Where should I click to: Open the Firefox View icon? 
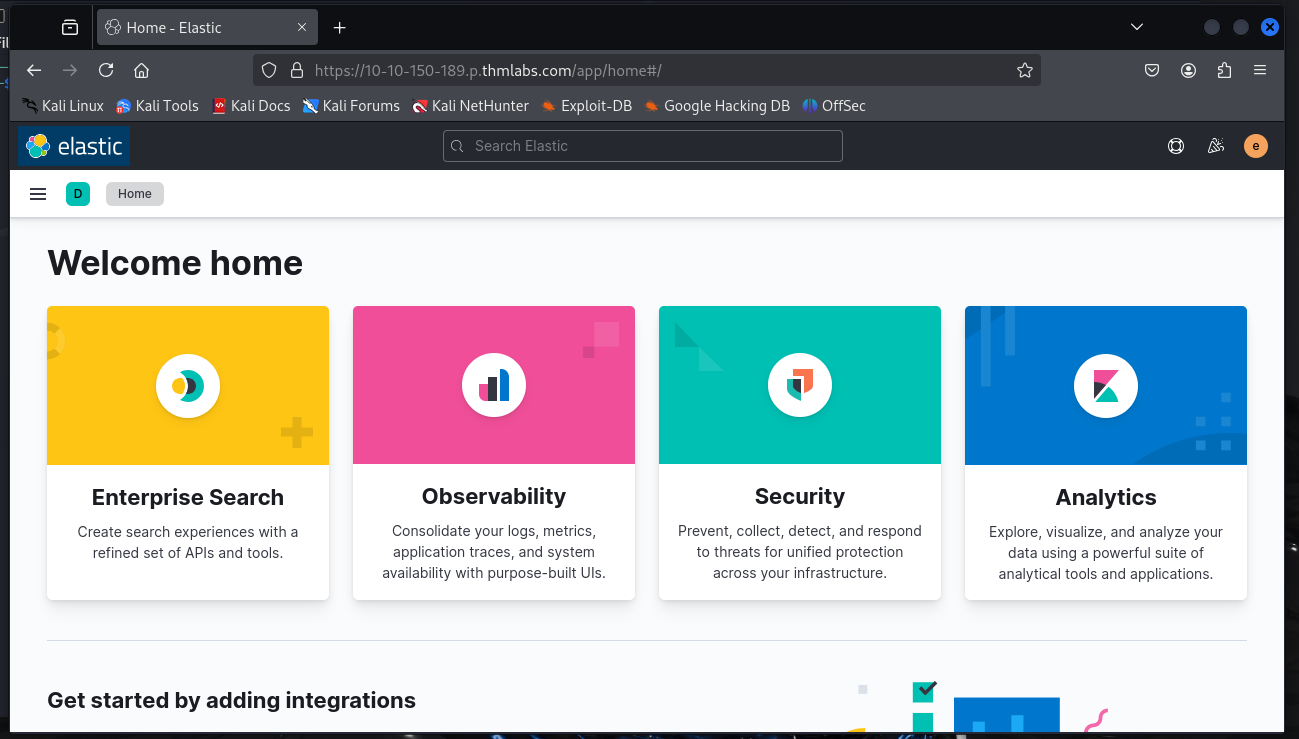(70, 28)
